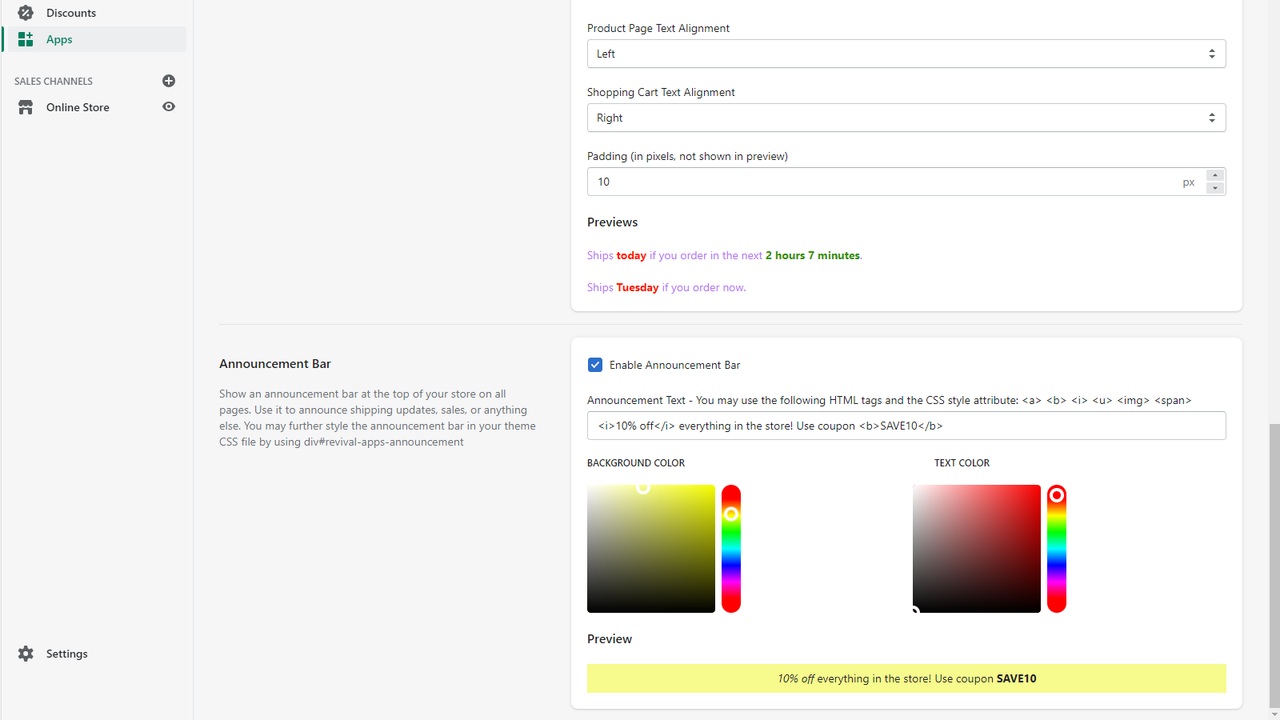
Task: Open Shopping Cart Text Alignment dropdown
Action: pyautogui.click(x=906, y=118)
